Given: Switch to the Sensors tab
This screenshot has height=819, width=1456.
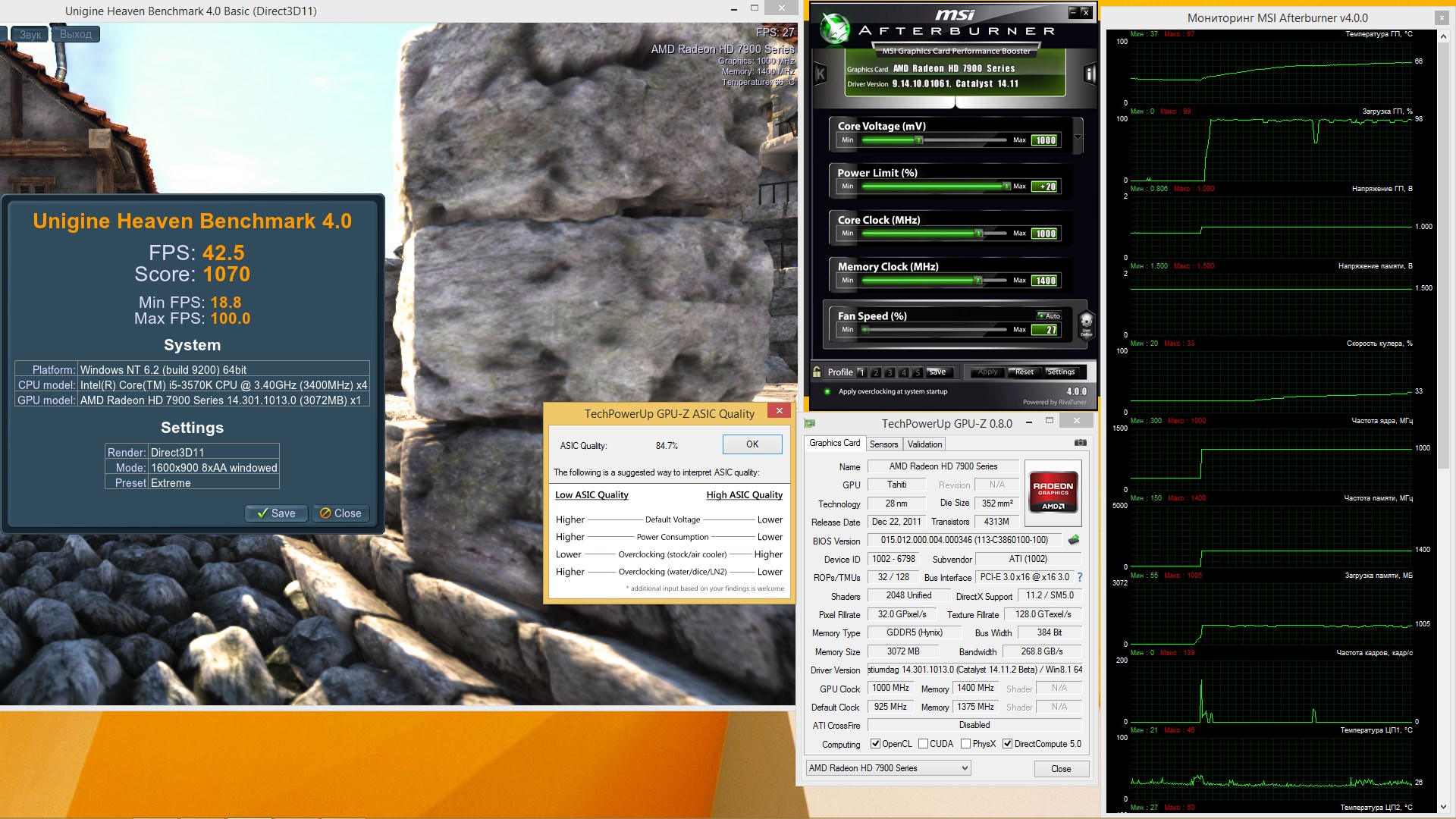Looking at the screenshot, I should [x=883, y=444].
